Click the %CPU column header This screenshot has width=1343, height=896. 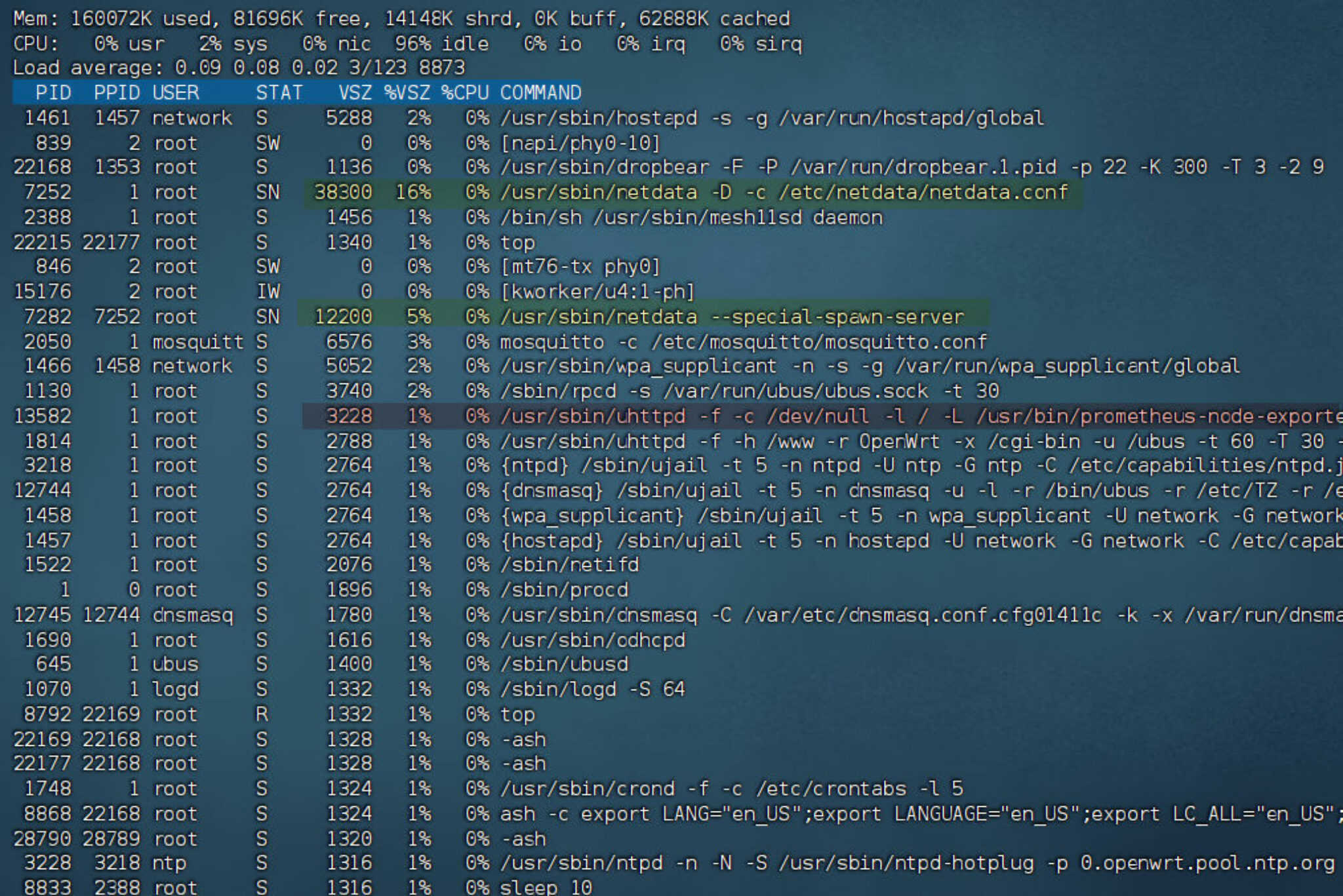(x=465, y=92)
